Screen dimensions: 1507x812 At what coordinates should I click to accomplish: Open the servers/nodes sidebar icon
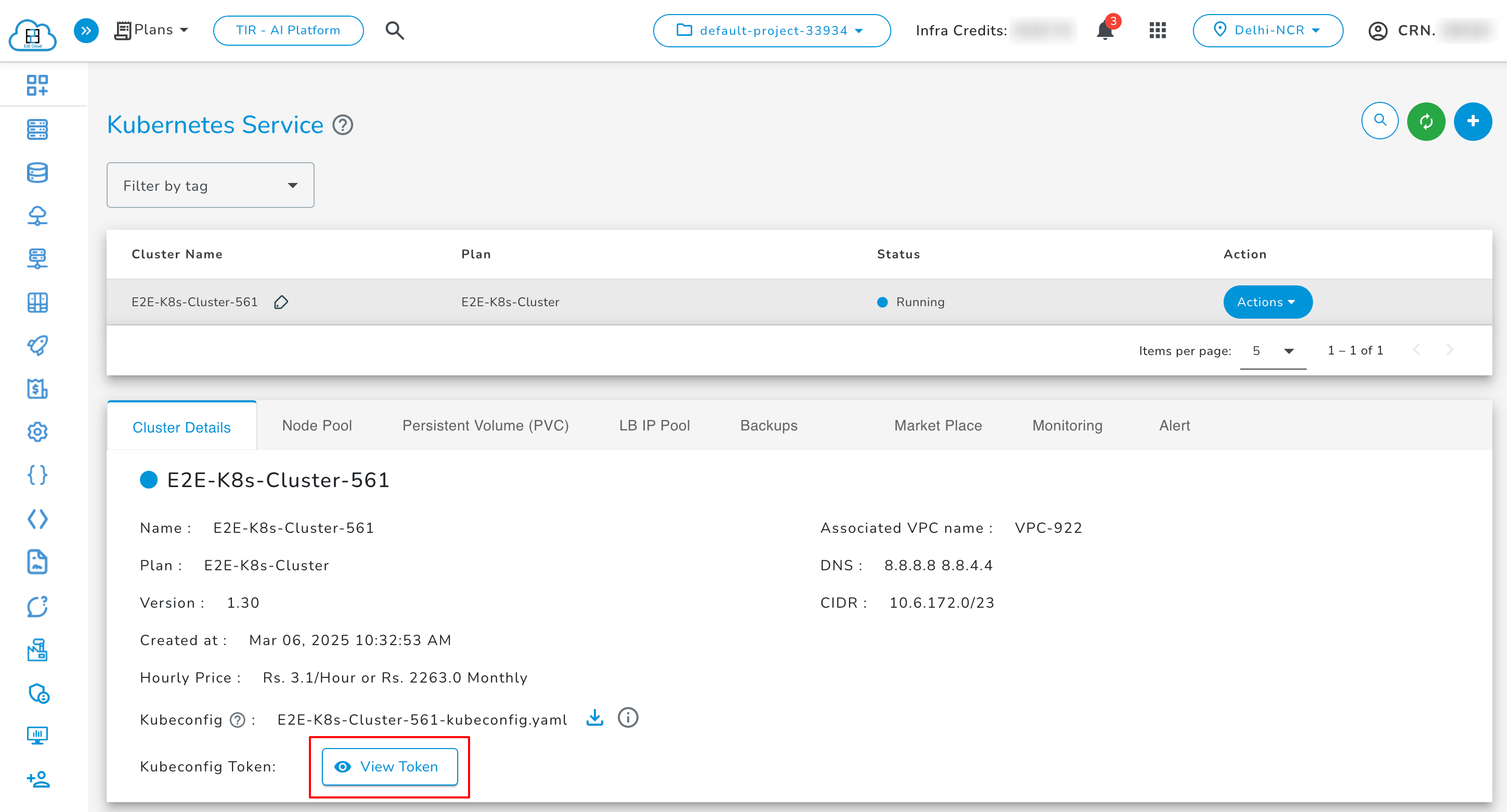click(37, 129)
